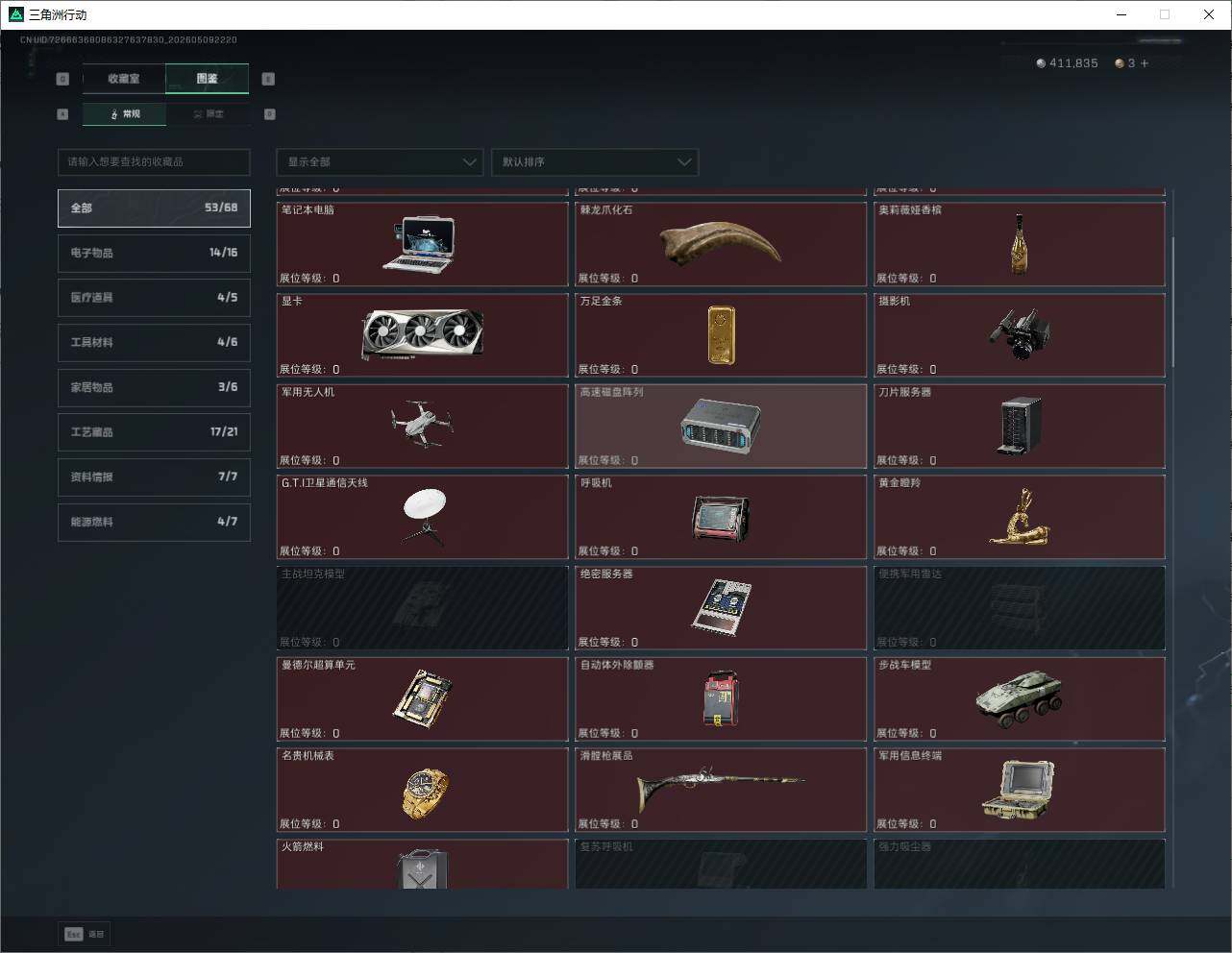This screenshot has height=953, width=1232.
Task: Click the locked 主战坦克模型 item
Action: click(x=423, y=608)
